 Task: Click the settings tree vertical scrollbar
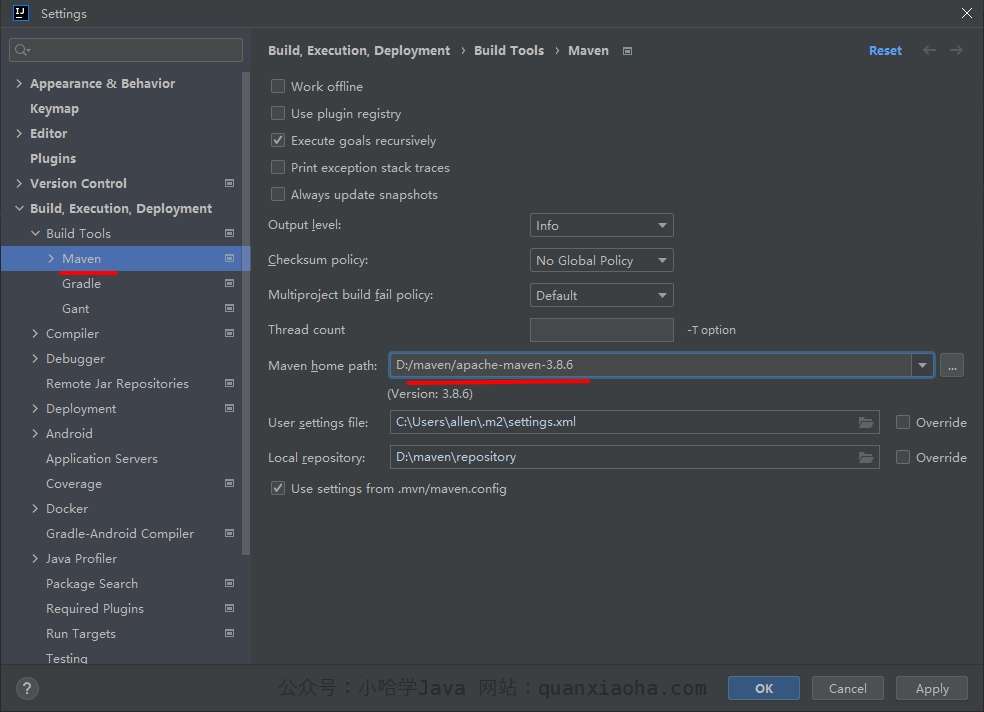(246, 314)
